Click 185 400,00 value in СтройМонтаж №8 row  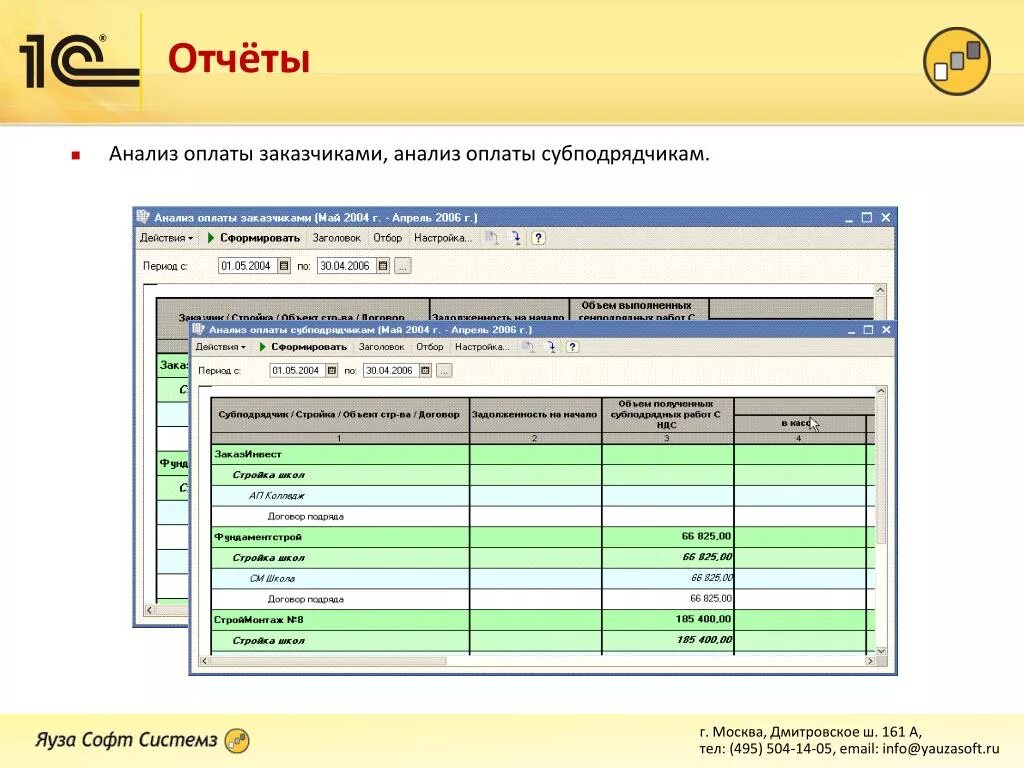tap(703, 618)
